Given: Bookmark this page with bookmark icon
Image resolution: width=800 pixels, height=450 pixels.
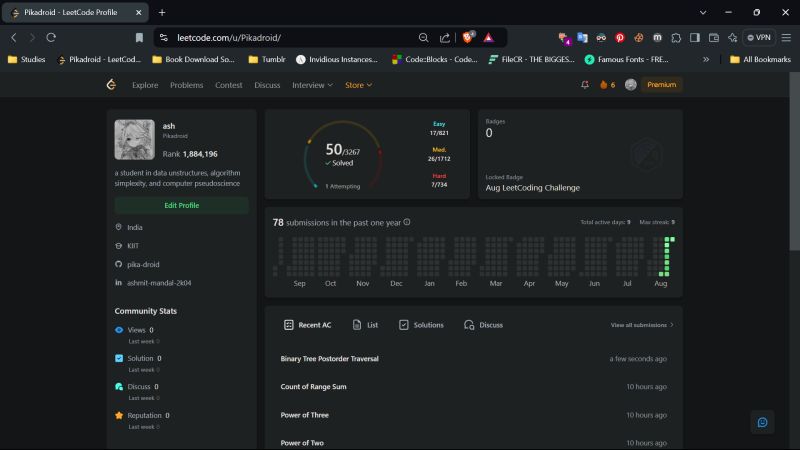Looking at the screenshot, I should (x=139, y=37).
